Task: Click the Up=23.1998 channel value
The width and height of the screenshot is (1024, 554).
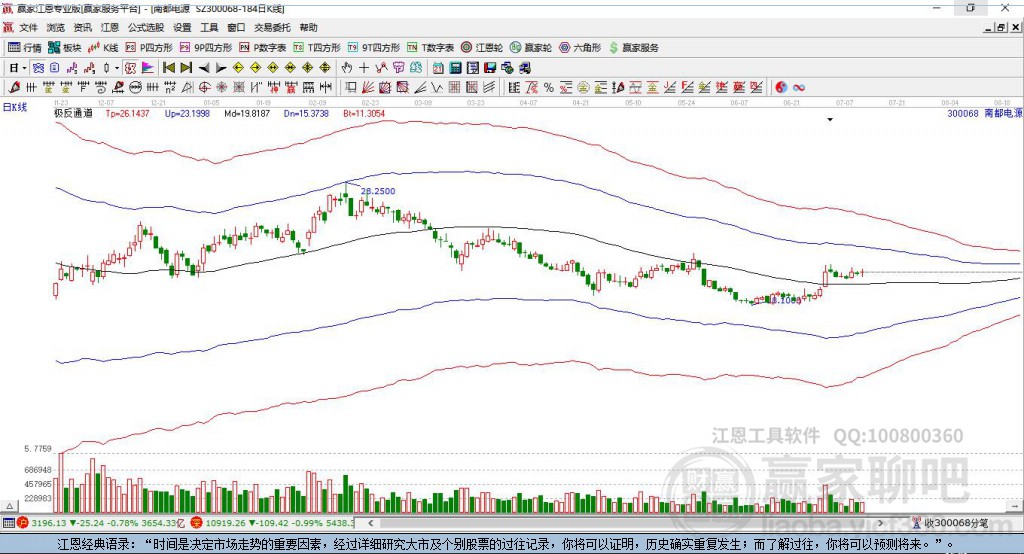Action: point(187,114)
